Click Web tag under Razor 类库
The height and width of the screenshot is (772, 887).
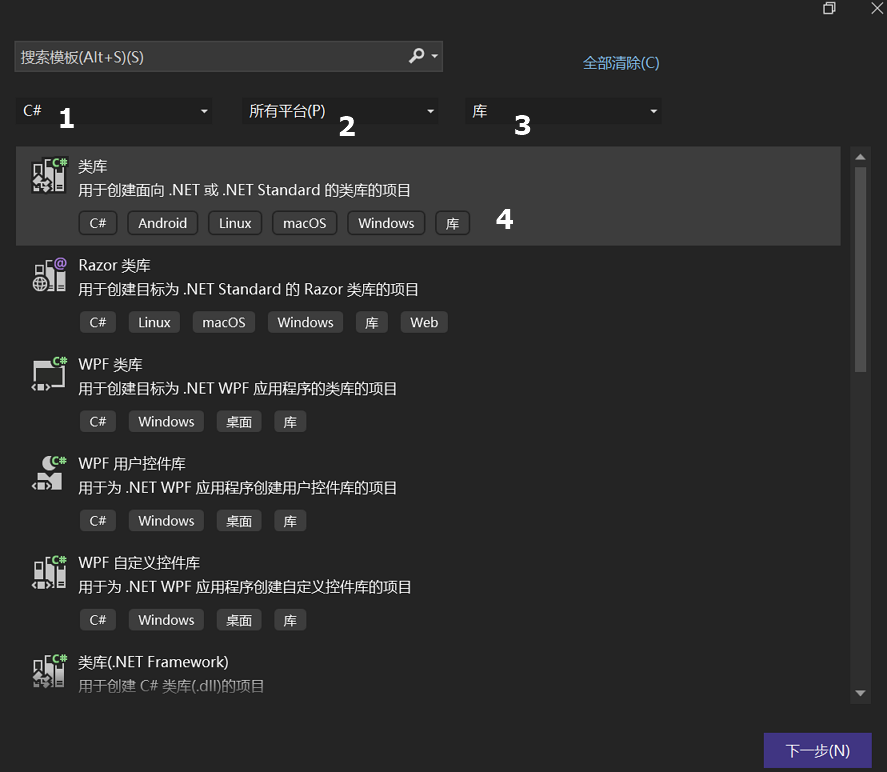coord(424,322)
